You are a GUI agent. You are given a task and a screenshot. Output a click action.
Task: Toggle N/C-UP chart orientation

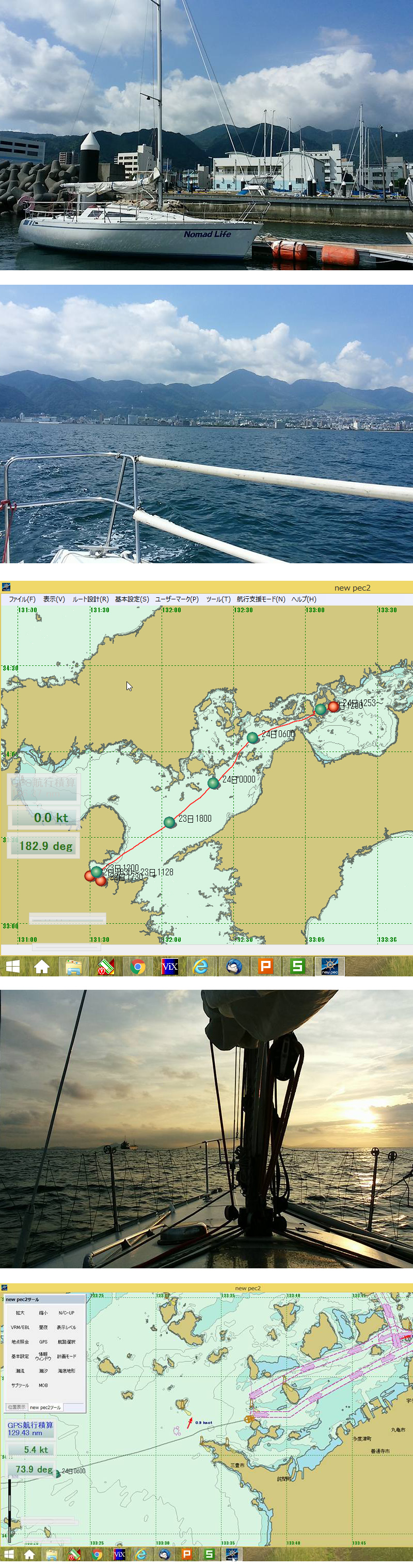[67, 1314]
